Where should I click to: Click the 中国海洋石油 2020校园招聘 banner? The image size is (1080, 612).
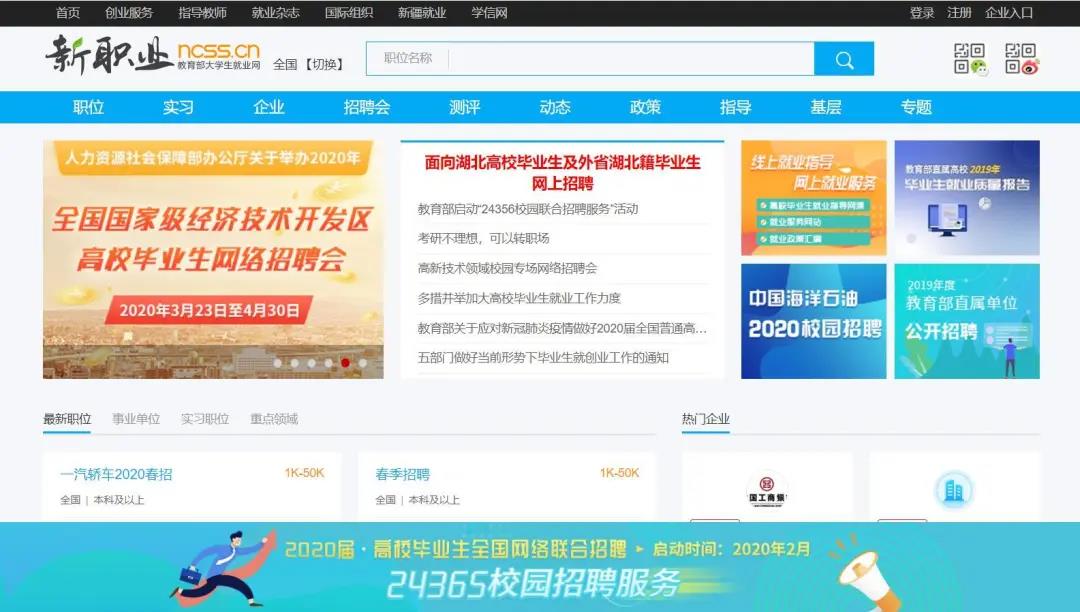click(813, 321)
